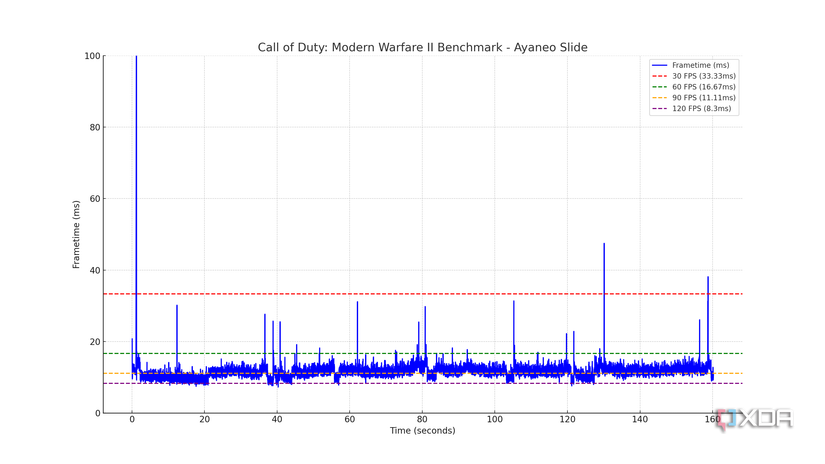Click the x-axis tick label 140
Screen dimensions: 825x464
640,419
